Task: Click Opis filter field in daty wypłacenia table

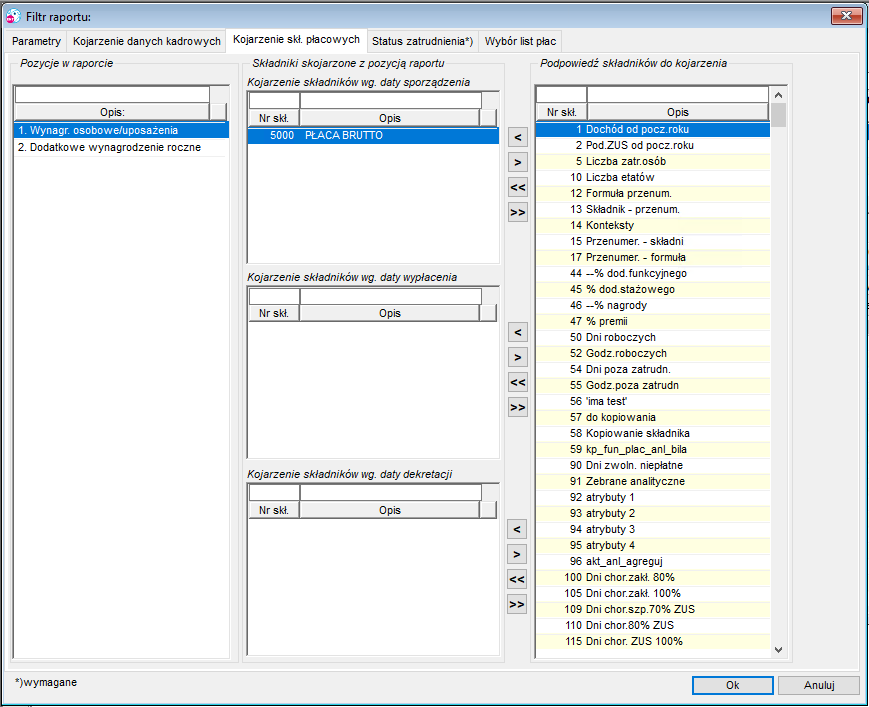Action: 390,296
